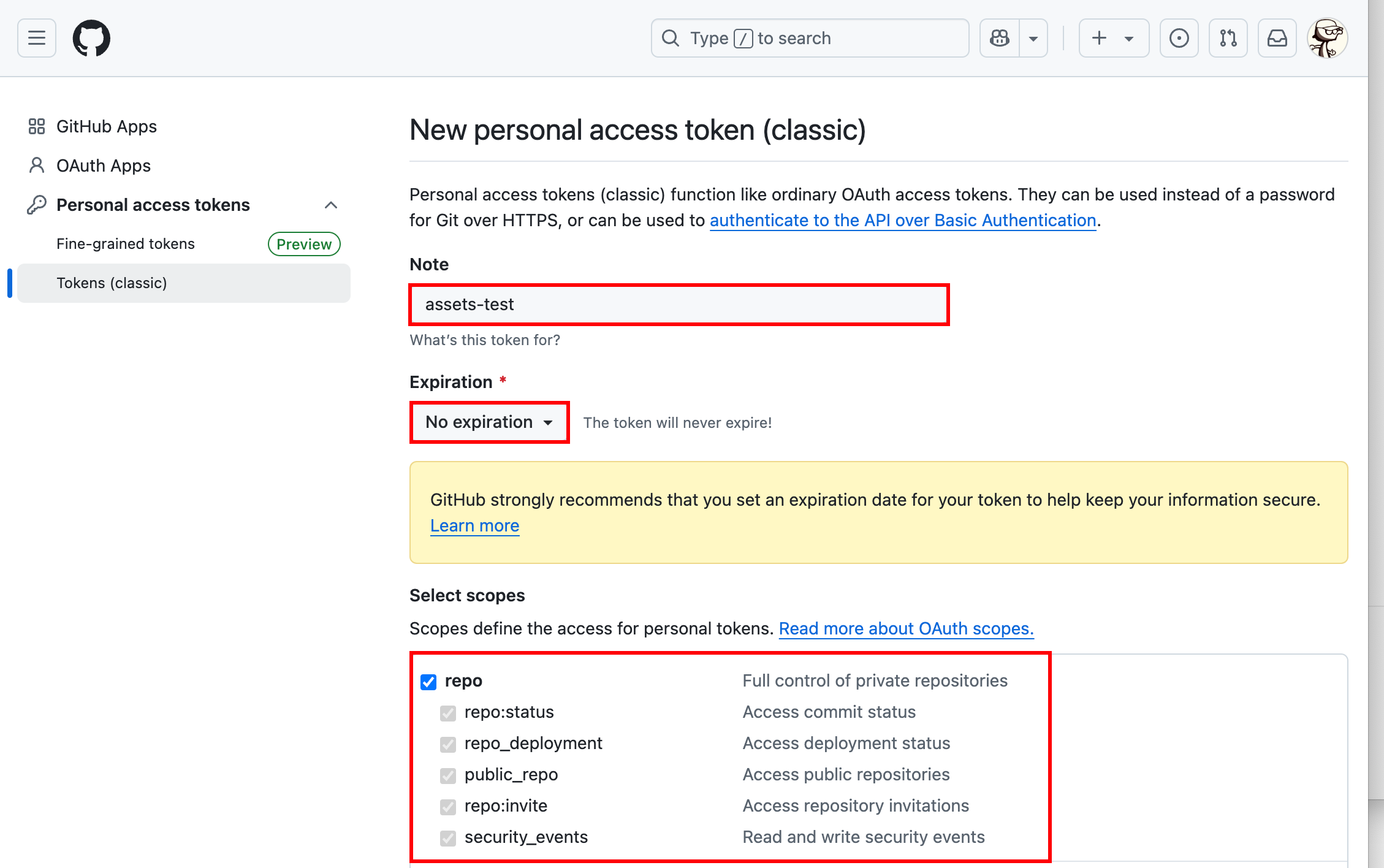The width and height of the screenshot is (1384, 868).
Task: Toggle repo:invite checkbox
Action: click(448, 807)
